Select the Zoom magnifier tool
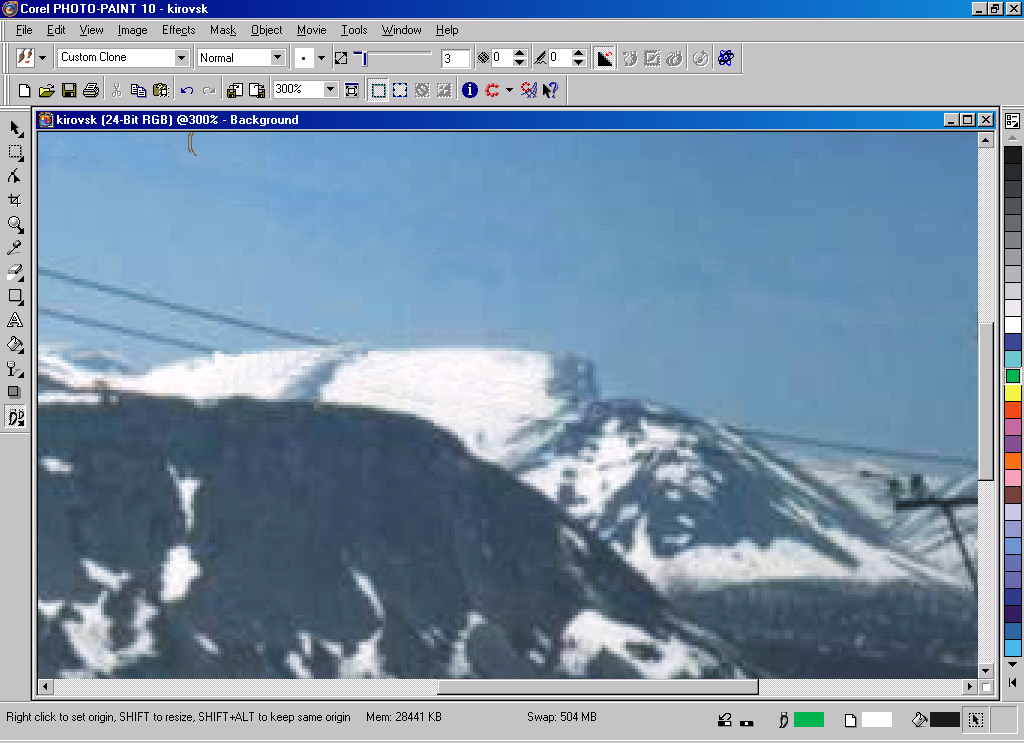This screenshot has height=743, width=1024. (16, 225)
